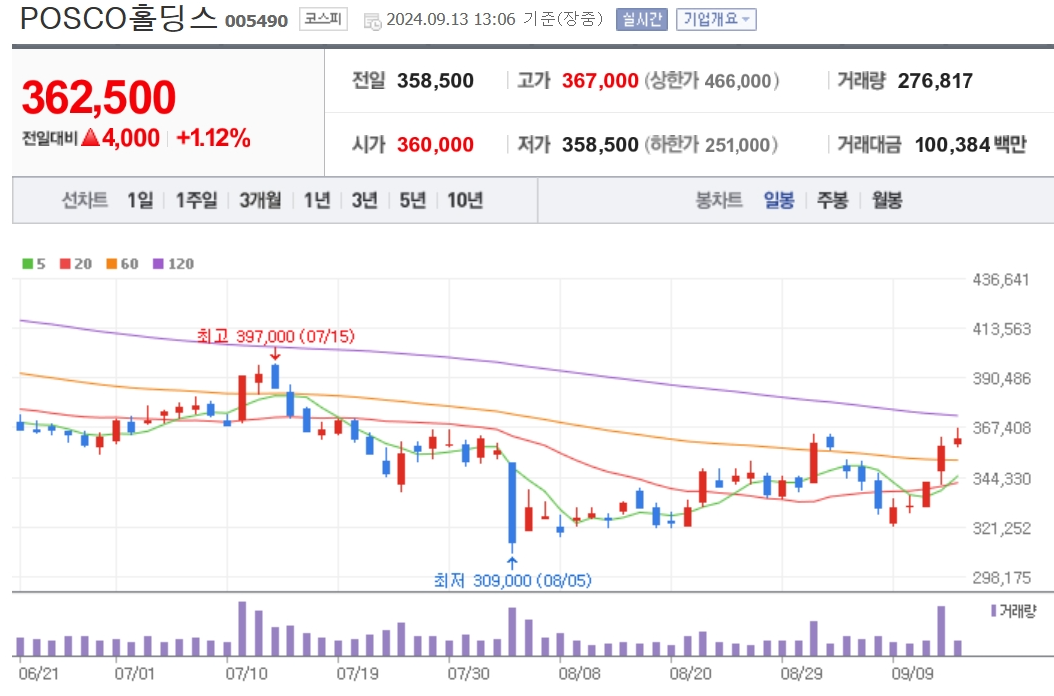
Task: Open the 기업개요 dropdown
Action: click(716, 20)
